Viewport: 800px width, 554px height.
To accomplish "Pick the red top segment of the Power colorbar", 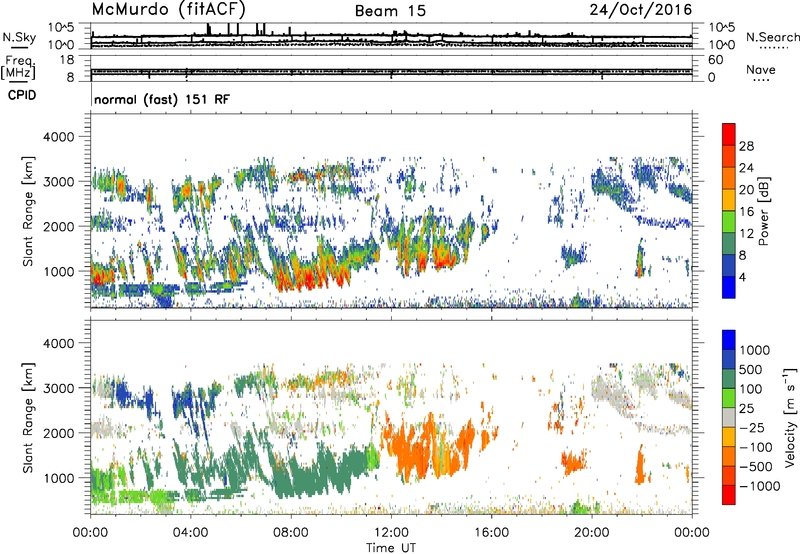I will point(729,135).
